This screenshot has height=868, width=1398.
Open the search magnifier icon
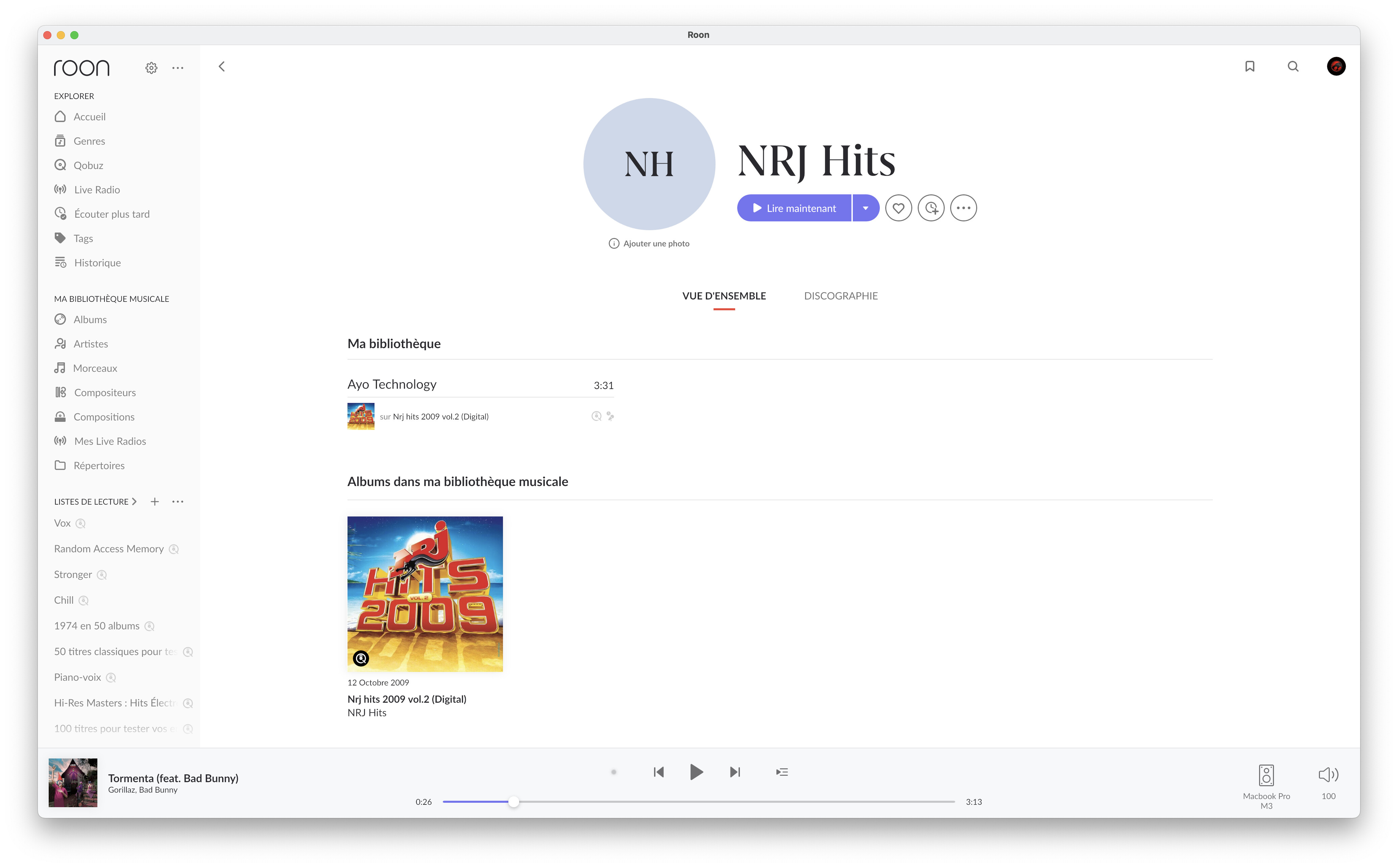pos(1293,67)
